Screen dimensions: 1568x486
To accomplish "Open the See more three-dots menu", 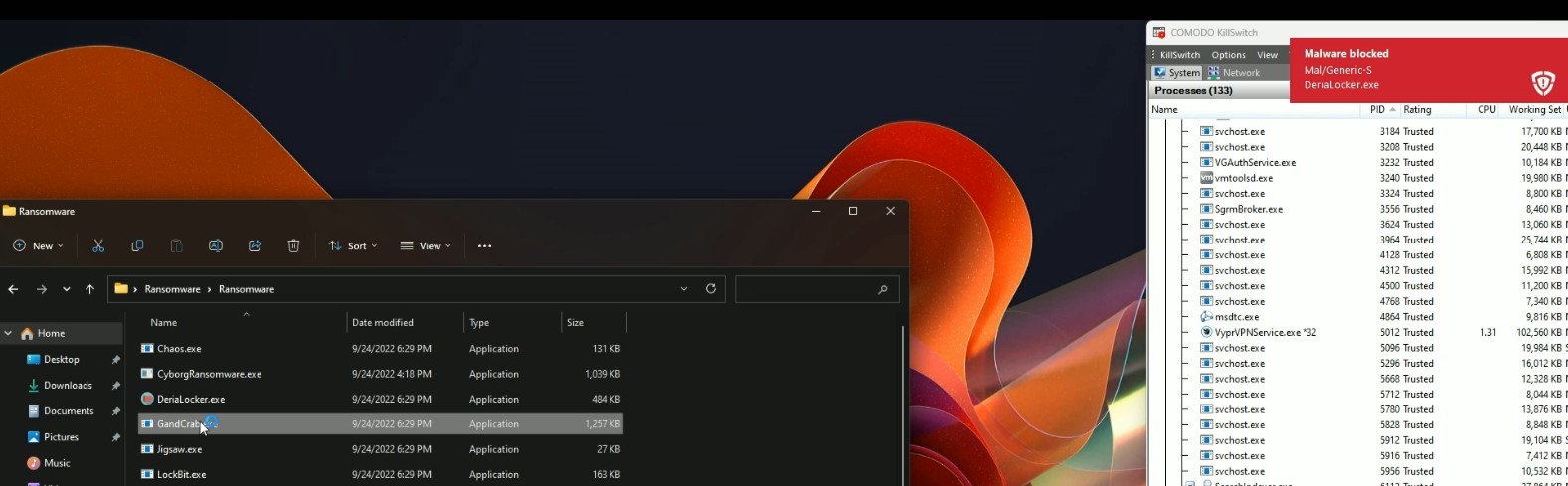I will click(484, 245).
